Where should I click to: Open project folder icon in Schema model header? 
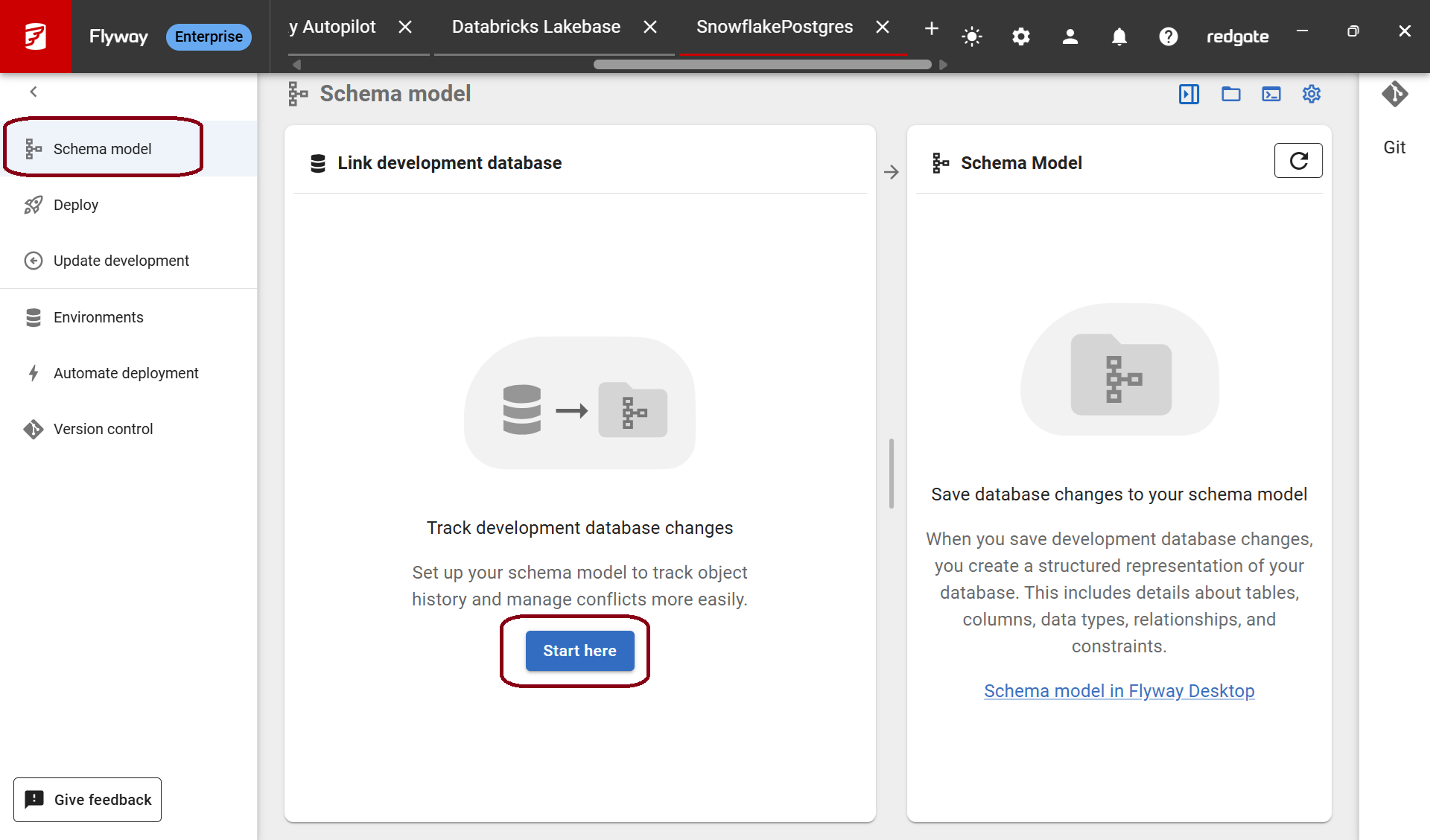click(1231, 94)
